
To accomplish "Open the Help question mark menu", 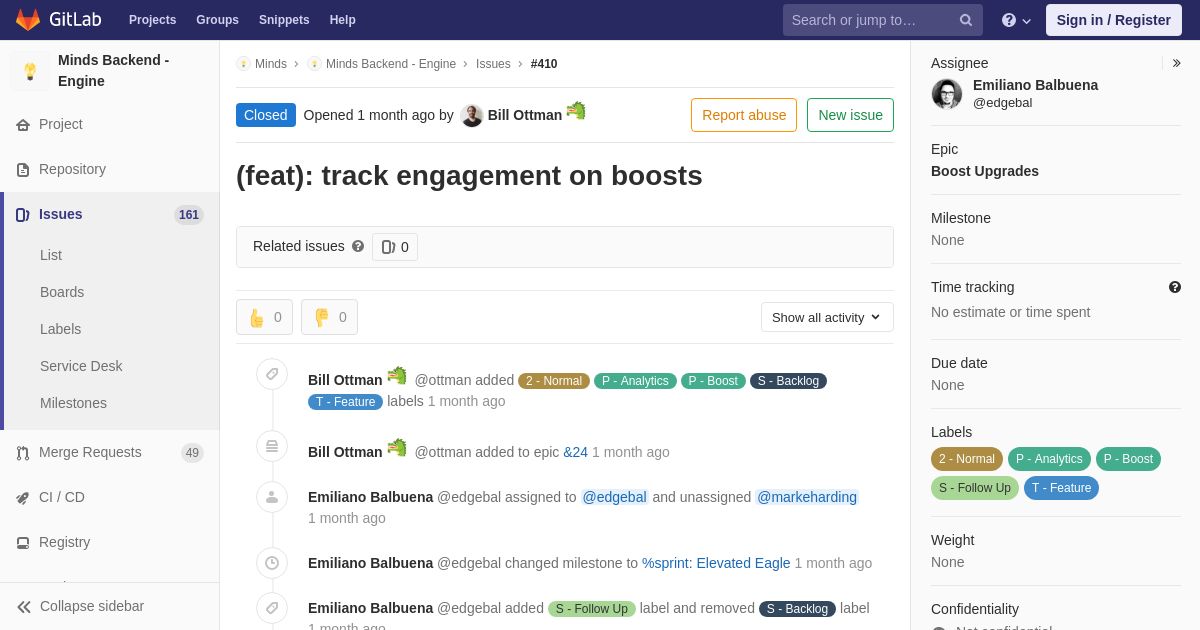I will (x=1016, y=20).
